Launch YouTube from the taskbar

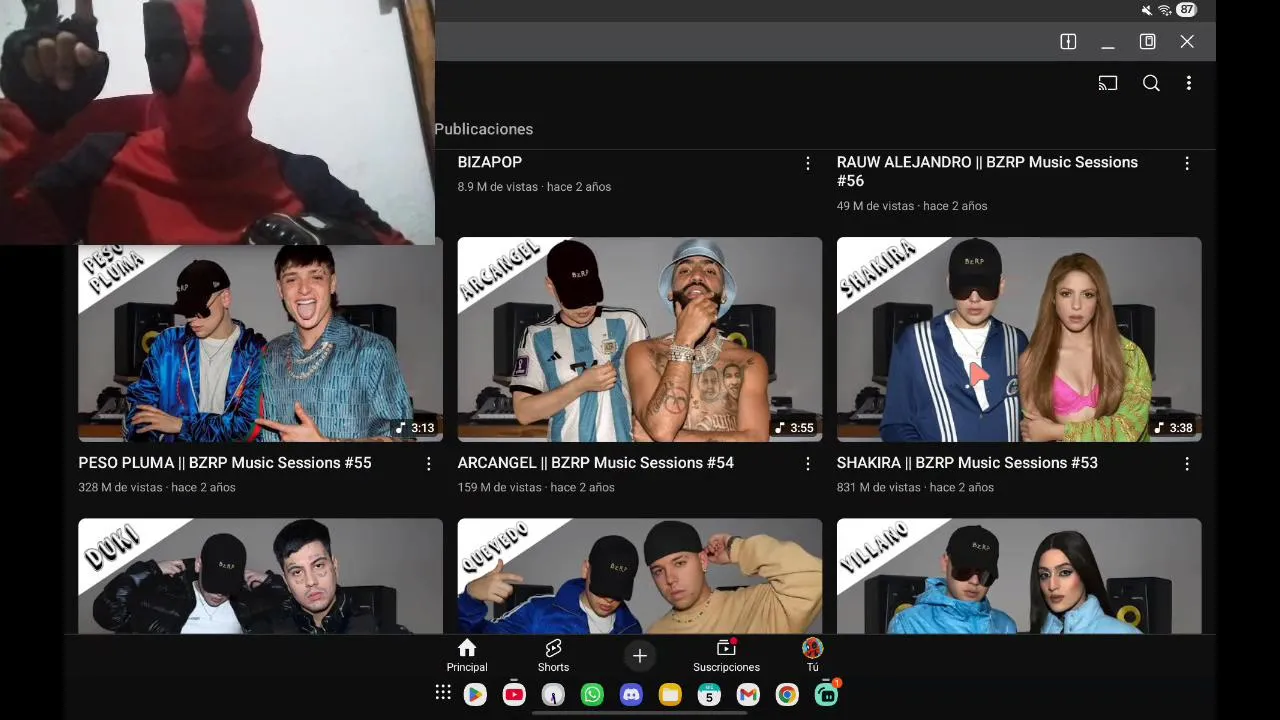point(514,694)
